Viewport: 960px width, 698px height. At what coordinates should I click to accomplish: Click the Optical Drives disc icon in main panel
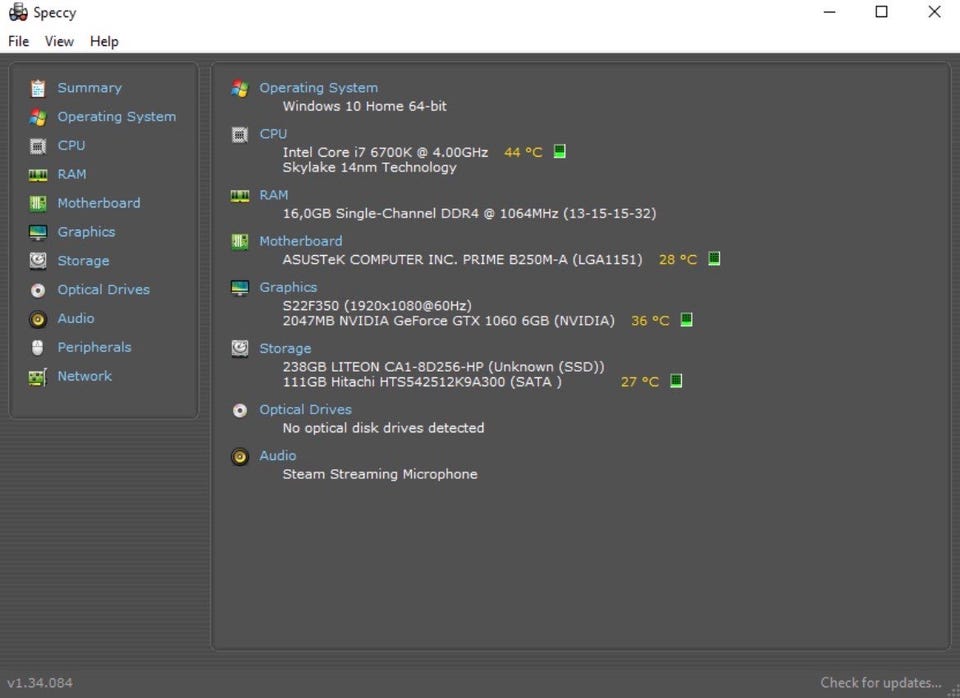(x=240, y=410)
